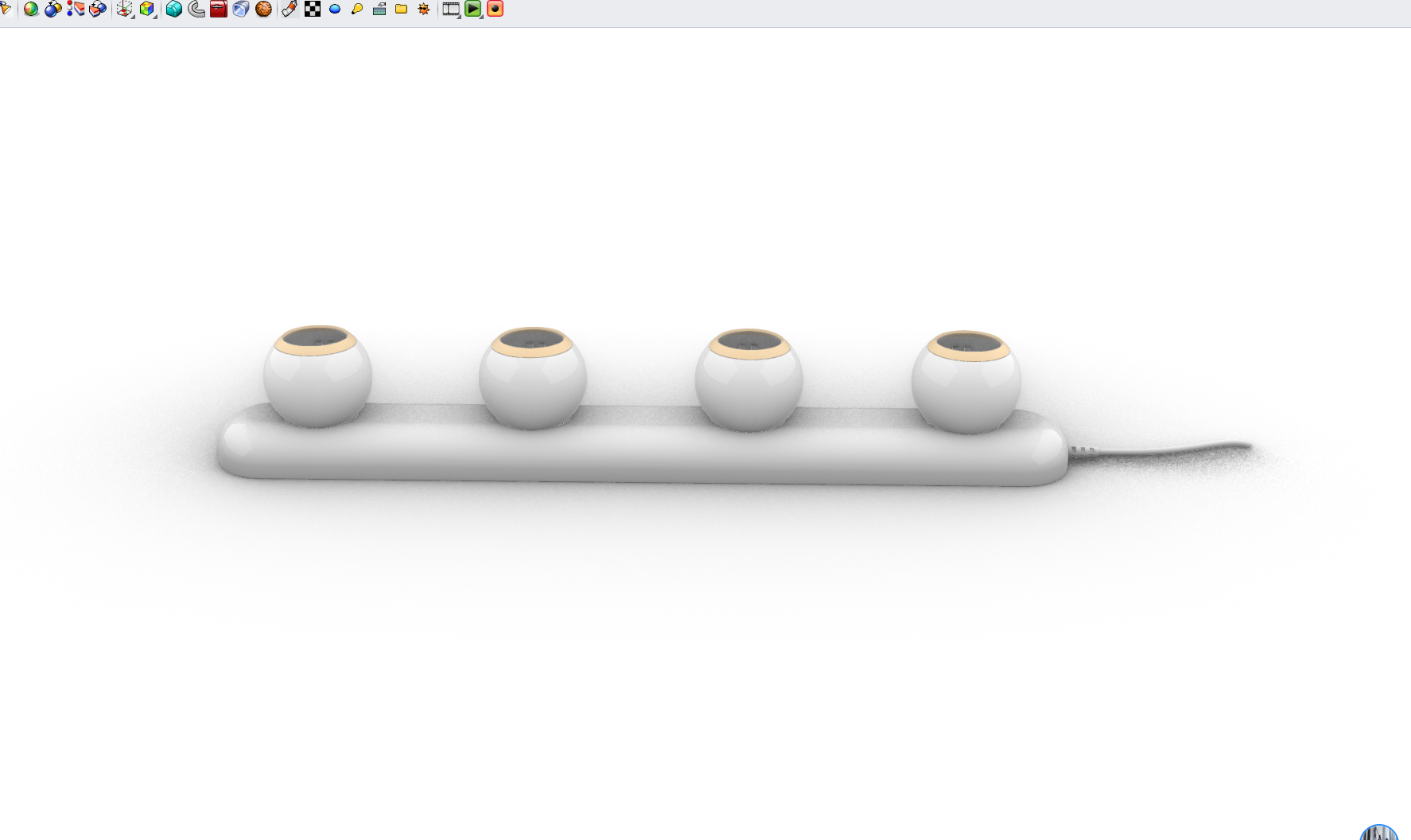The image size is (1411, 840).
Task: Click the orange record button
Action: (x=495, y=10)
